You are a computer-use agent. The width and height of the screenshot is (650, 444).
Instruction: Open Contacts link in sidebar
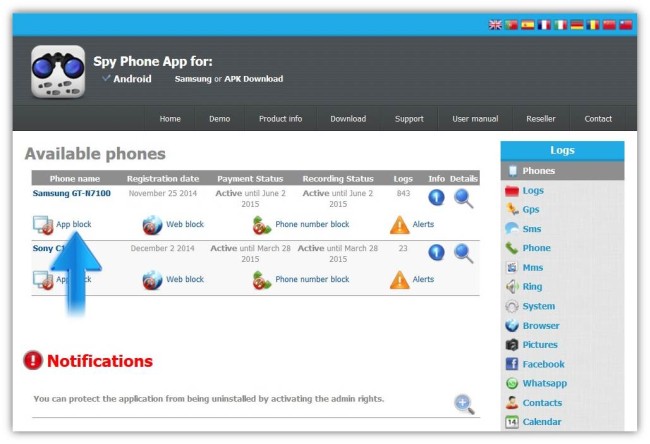click(542, 403)
